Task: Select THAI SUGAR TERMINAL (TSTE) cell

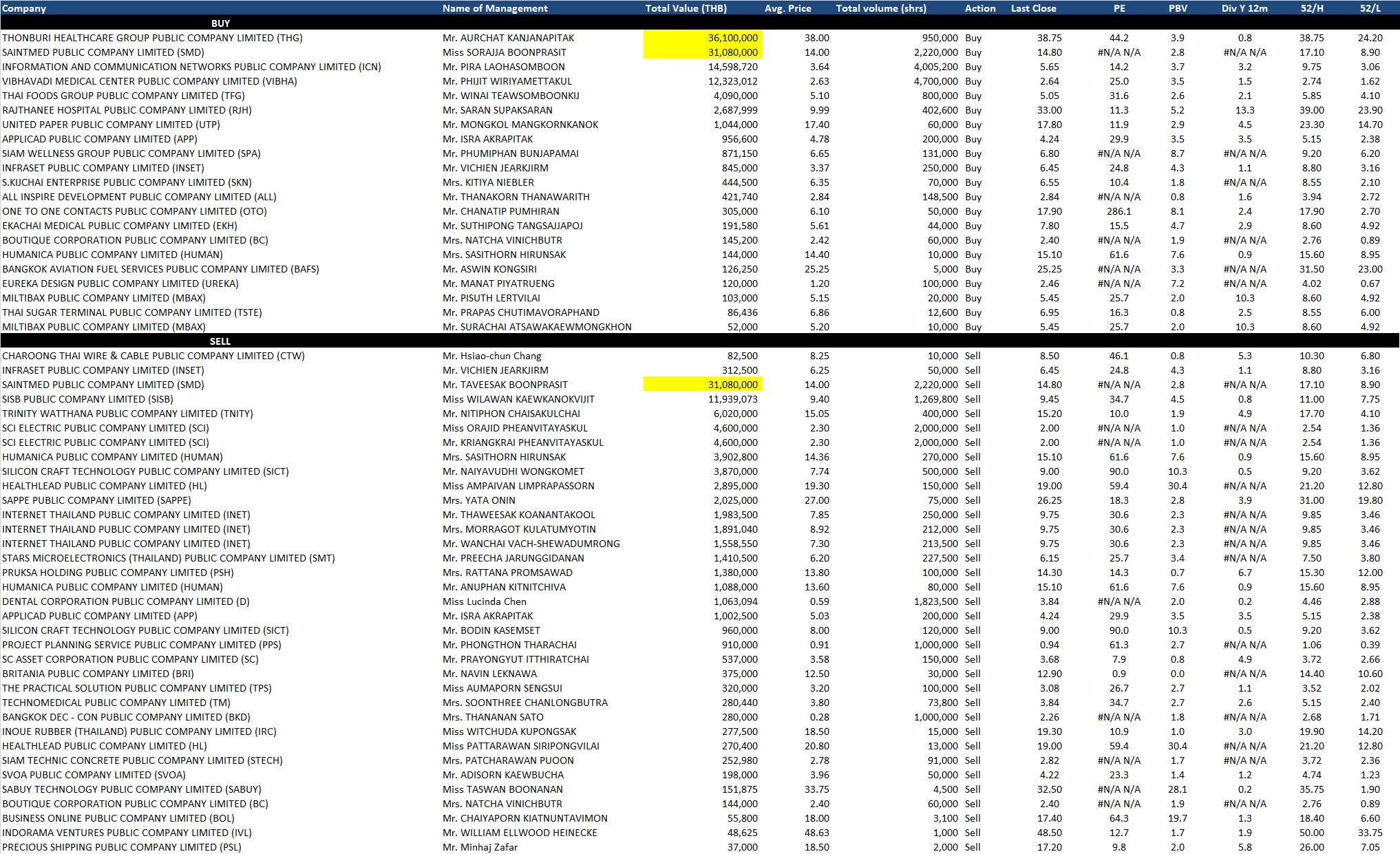Action: pos(132,312)
